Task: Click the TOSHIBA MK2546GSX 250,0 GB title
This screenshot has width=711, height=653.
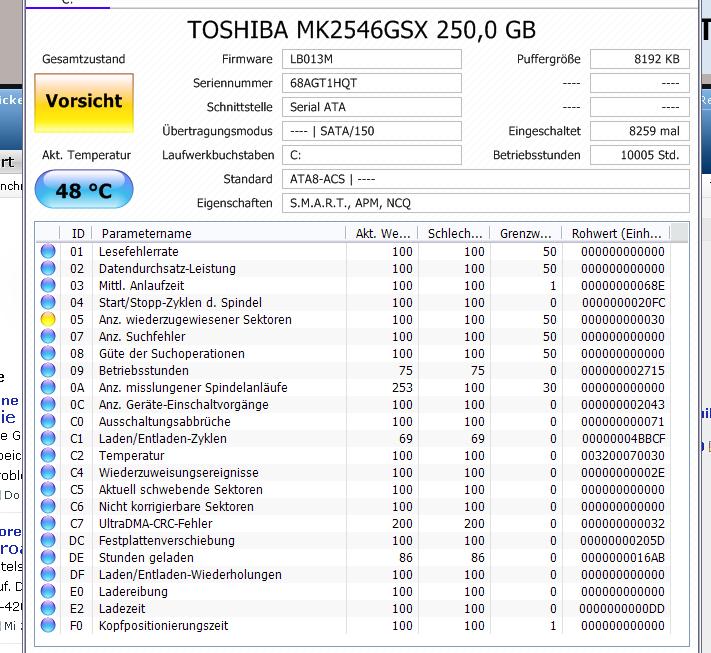Action: (x=361, y=30)
